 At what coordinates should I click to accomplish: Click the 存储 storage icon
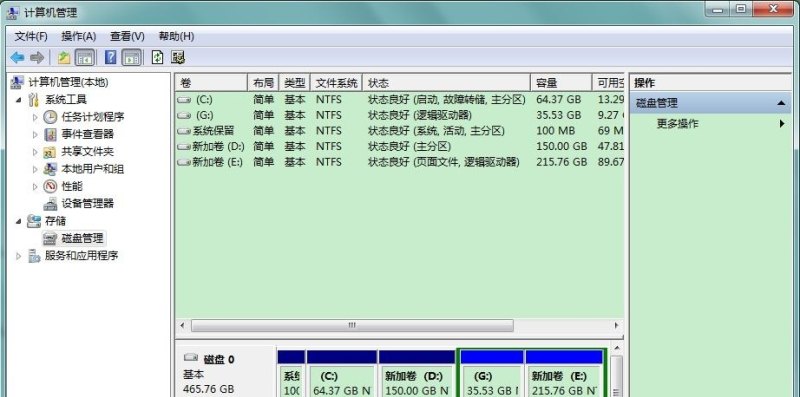34,221
